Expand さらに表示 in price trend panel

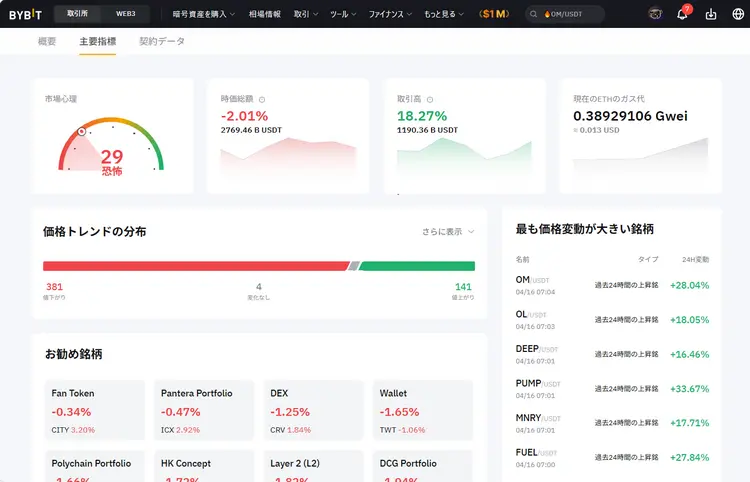click(x=448, y=231)
